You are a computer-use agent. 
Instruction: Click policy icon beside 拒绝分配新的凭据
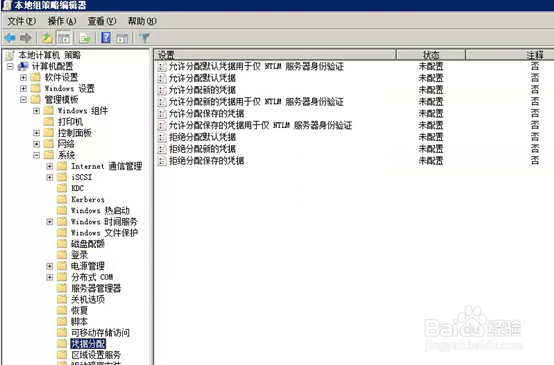coord(161,149)
